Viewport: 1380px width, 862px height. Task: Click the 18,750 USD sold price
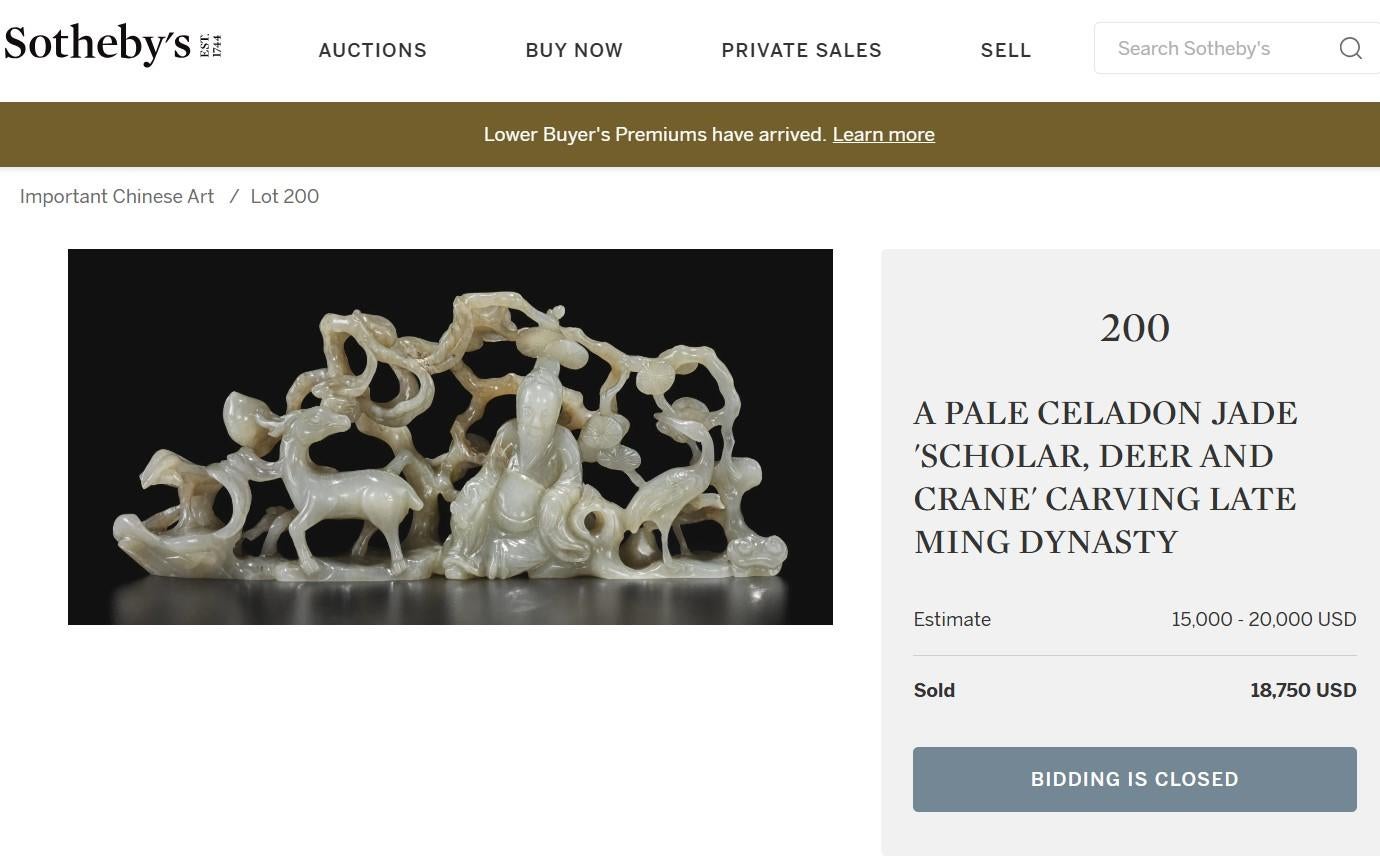coord(1302,690)
